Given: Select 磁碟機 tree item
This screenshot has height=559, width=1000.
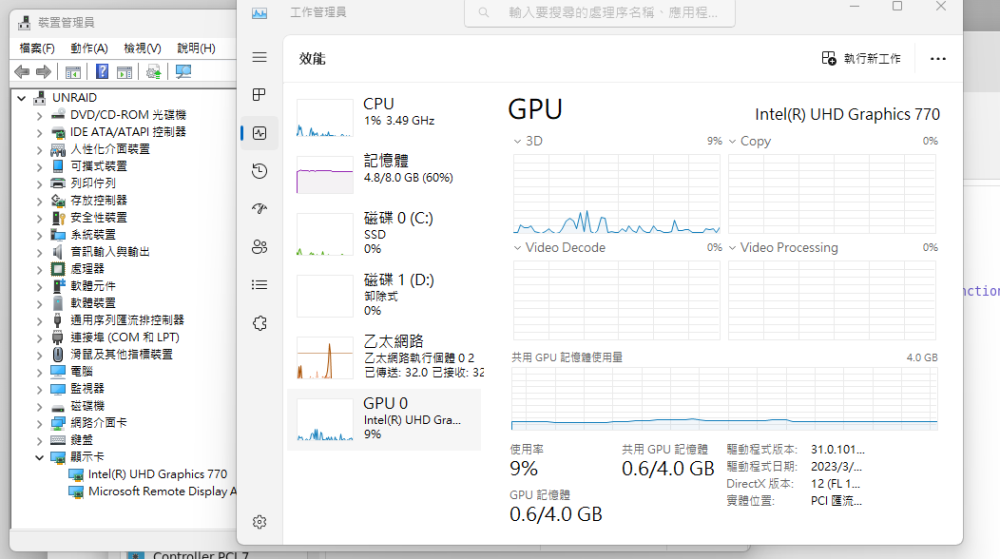Looking at the screenshot, I should (x=87, y=406).
